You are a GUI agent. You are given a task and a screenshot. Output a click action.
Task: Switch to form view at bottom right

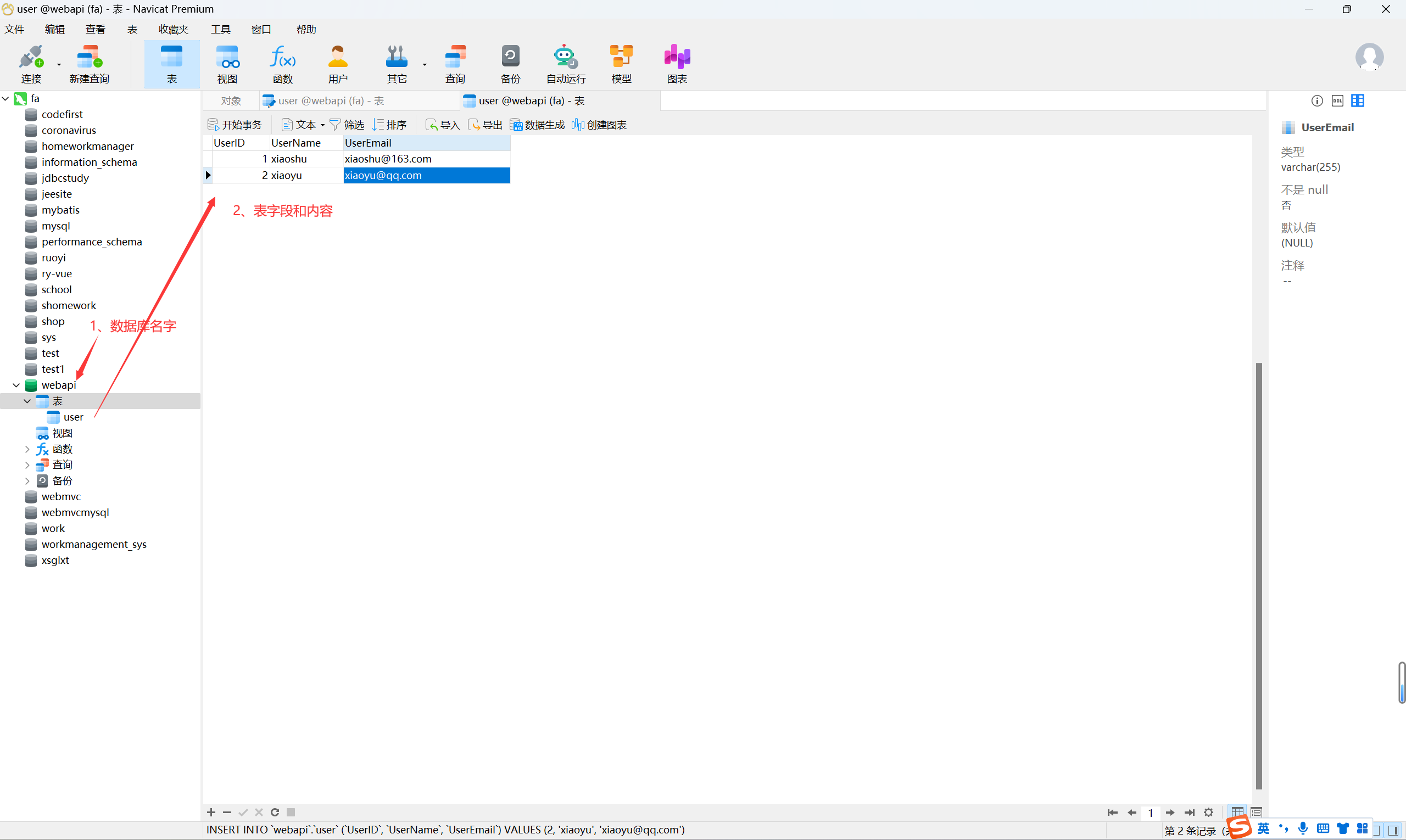1256,812
